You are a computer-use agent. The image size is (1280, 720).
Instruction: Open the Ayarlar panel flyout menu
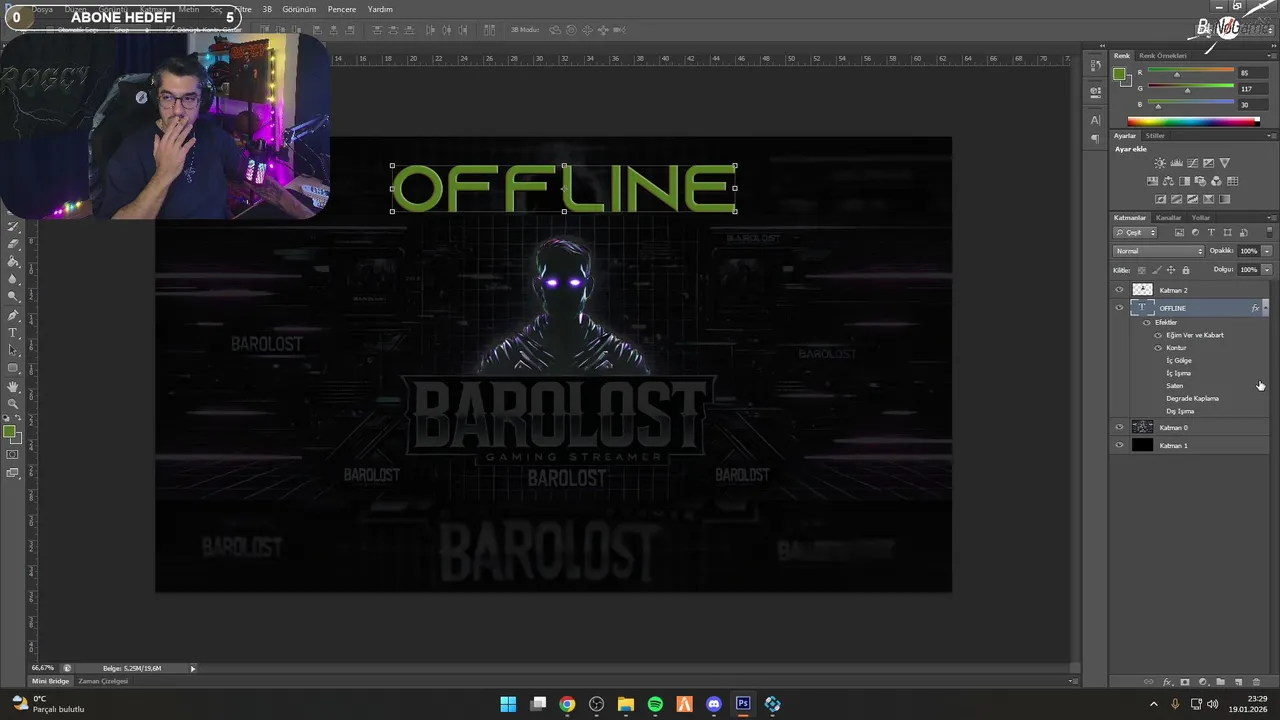click(1270, 136)
